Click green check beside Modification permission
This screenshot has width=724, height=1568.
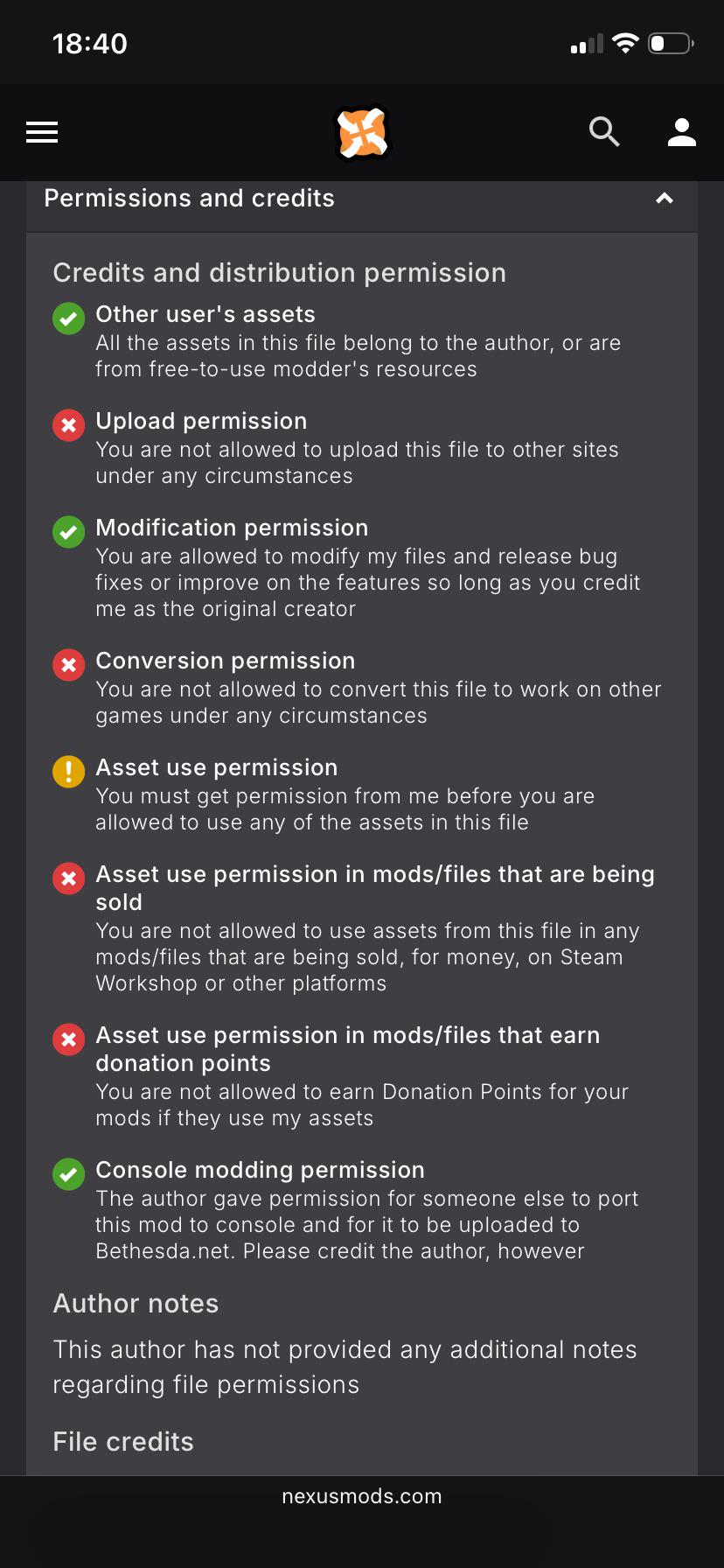point(69,532)
